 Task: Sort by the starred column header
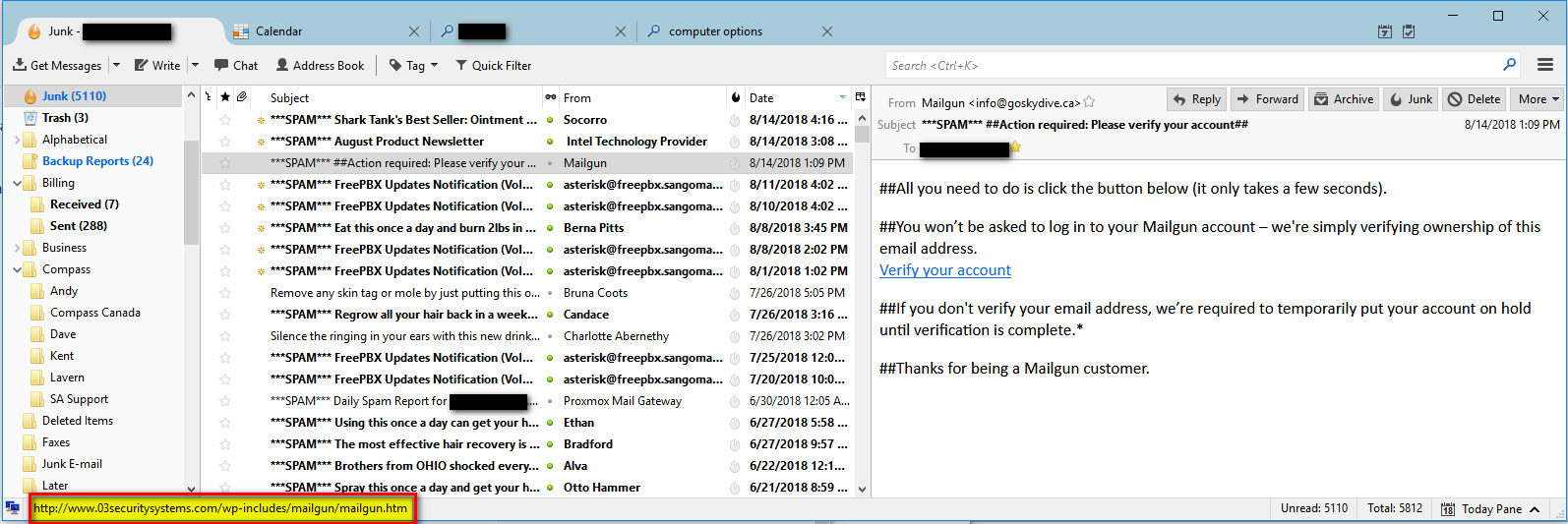226,97
